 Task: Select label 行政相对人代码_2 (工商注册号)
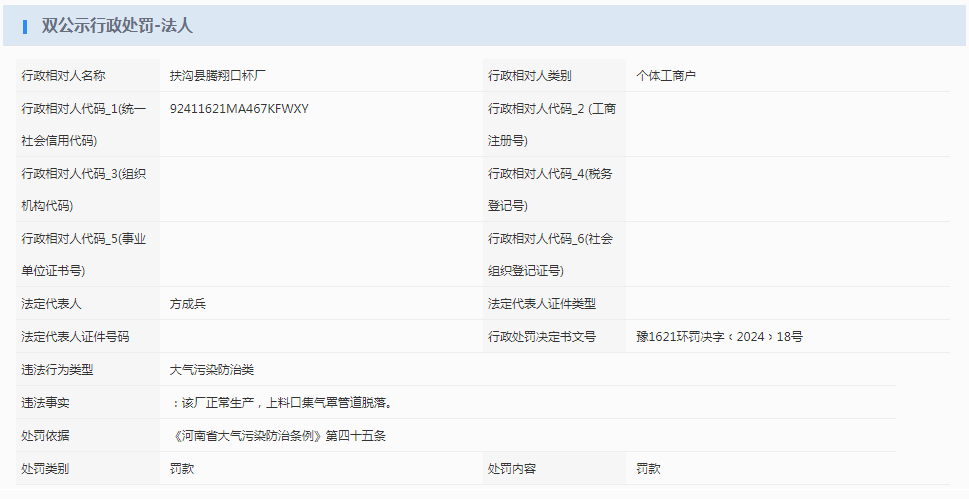552,124
